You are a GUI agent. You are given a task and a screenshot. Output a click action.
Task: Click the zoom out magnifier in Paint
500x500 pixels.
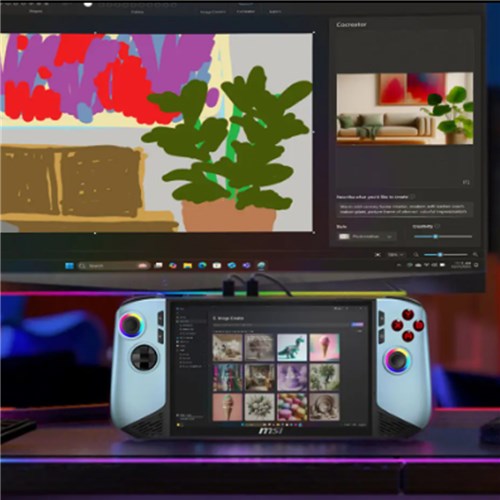click(416, 255)
